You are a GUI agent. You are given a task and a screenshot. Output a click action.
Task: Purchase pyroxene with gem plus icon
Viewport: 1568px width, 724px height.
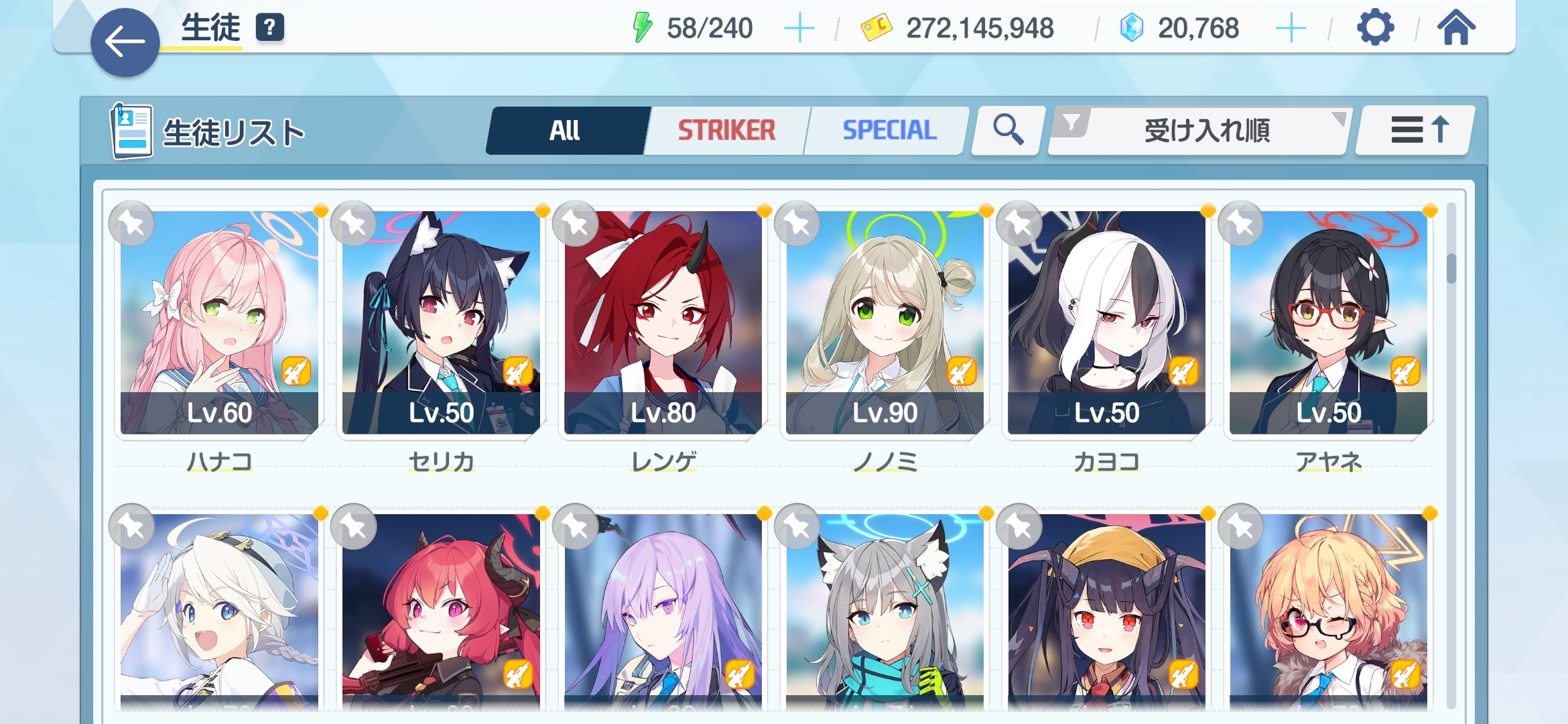(1291, 29)
